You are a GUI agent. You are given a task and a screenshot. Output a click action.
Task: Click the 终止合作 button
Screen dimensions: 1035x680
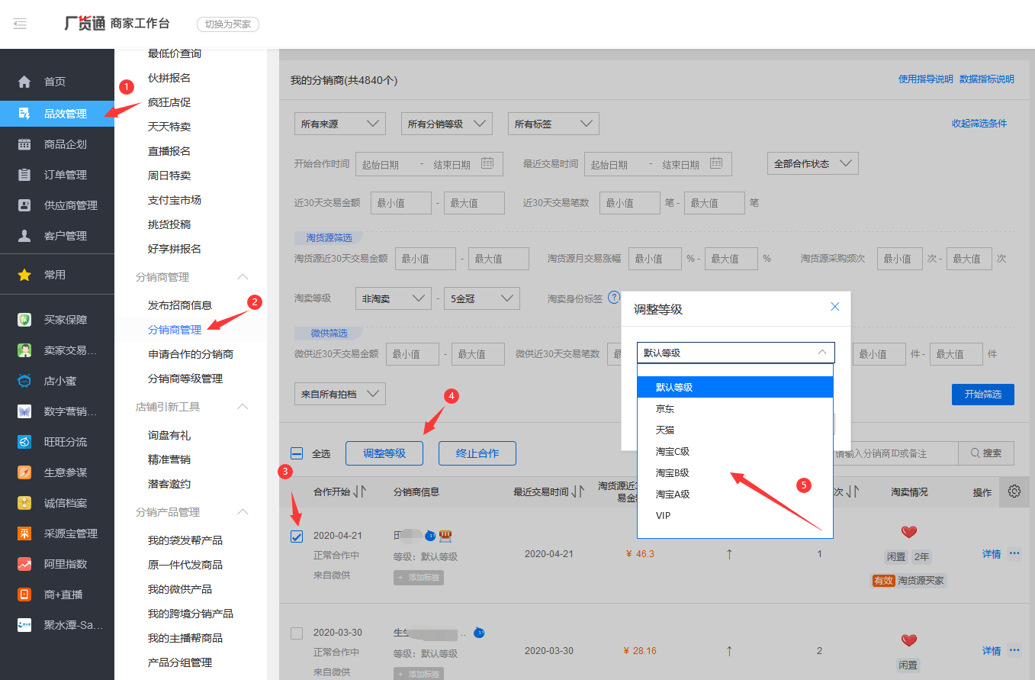[x=477, y=453]
